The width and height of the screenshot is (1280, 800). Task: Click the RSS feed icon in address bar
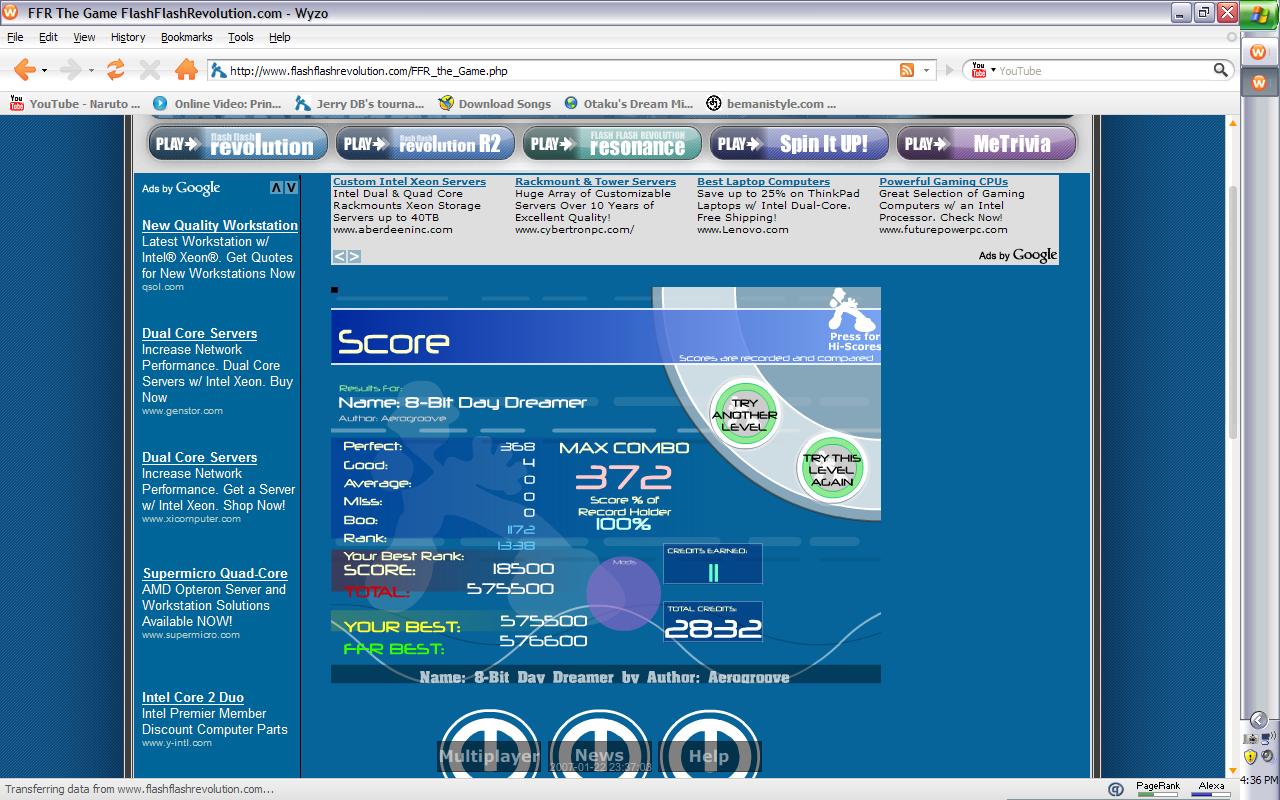[x=907, y=70]
